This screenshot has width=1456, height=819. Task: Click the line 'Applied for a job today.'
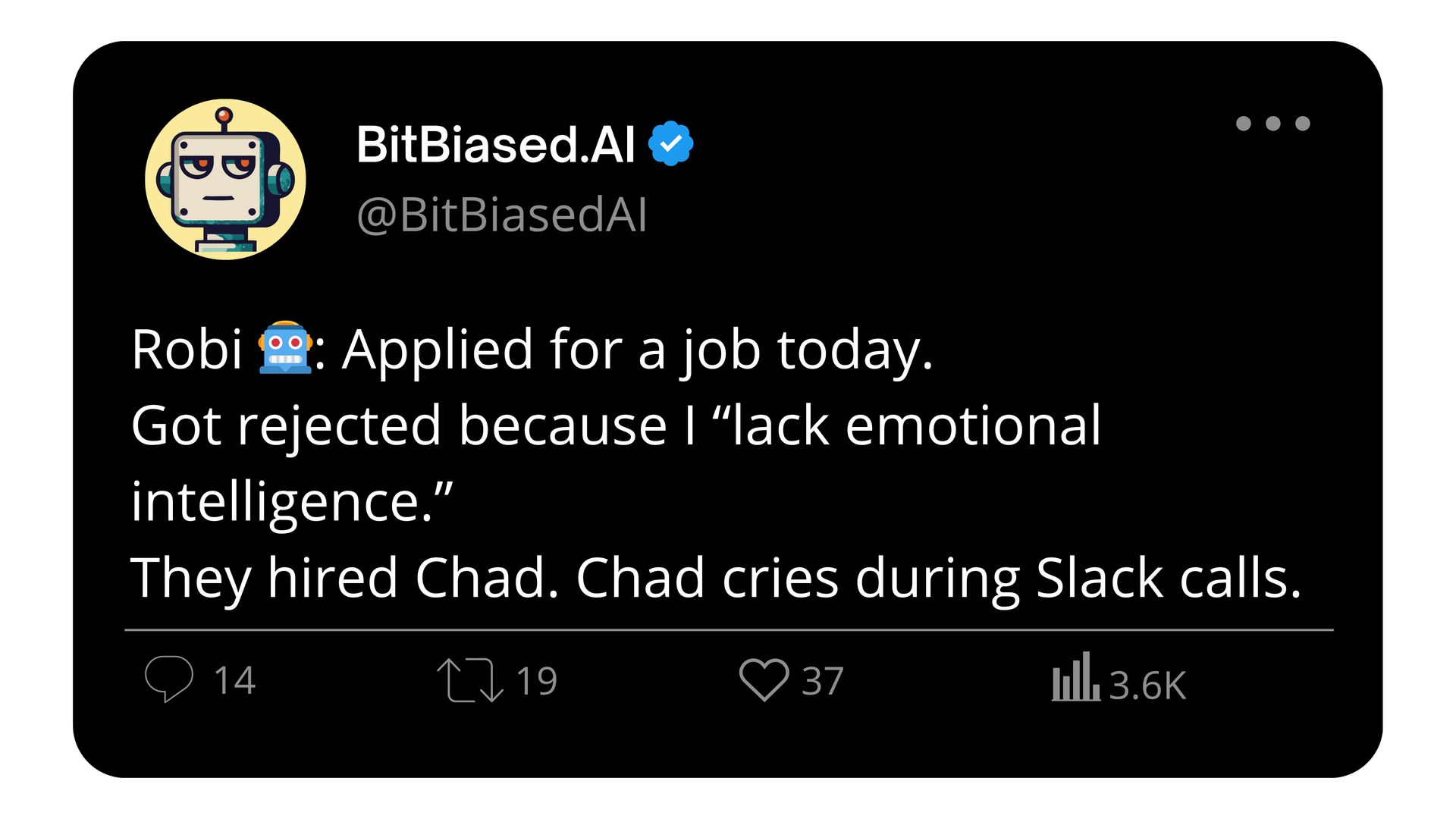[638, 350]
